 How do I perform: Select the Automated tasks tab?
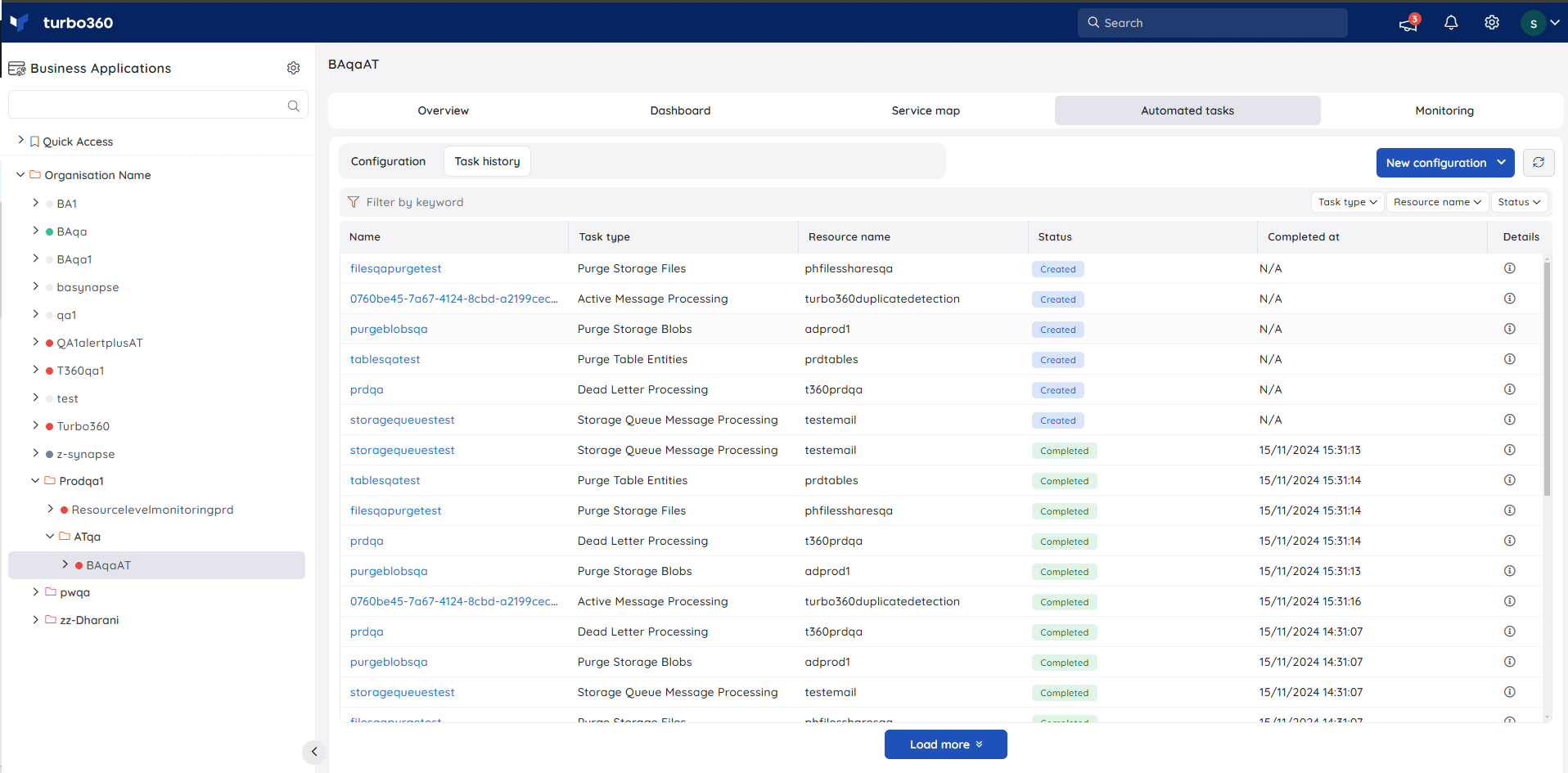point(1187,110)
